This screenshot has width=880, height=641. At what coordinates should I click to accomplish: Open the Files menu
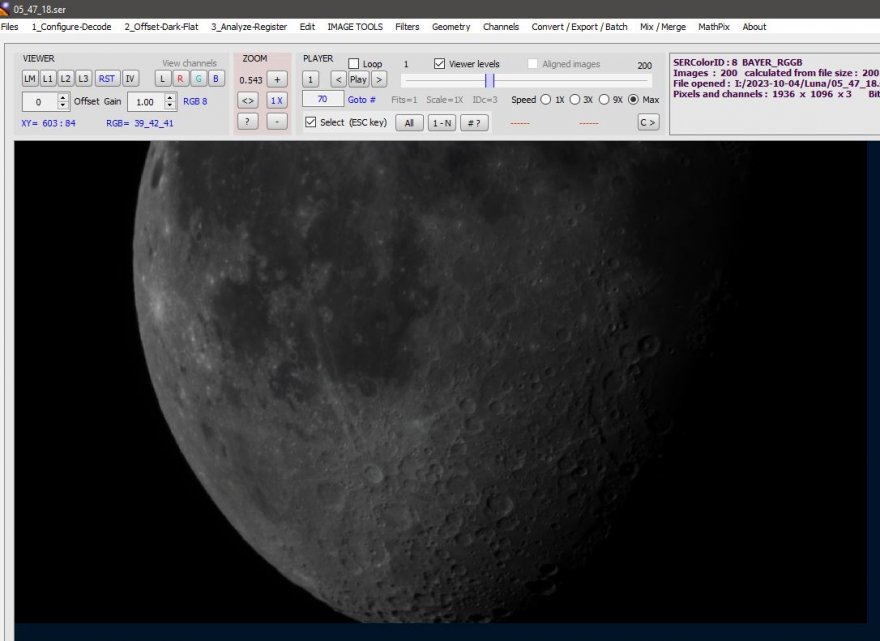point(10,26)
